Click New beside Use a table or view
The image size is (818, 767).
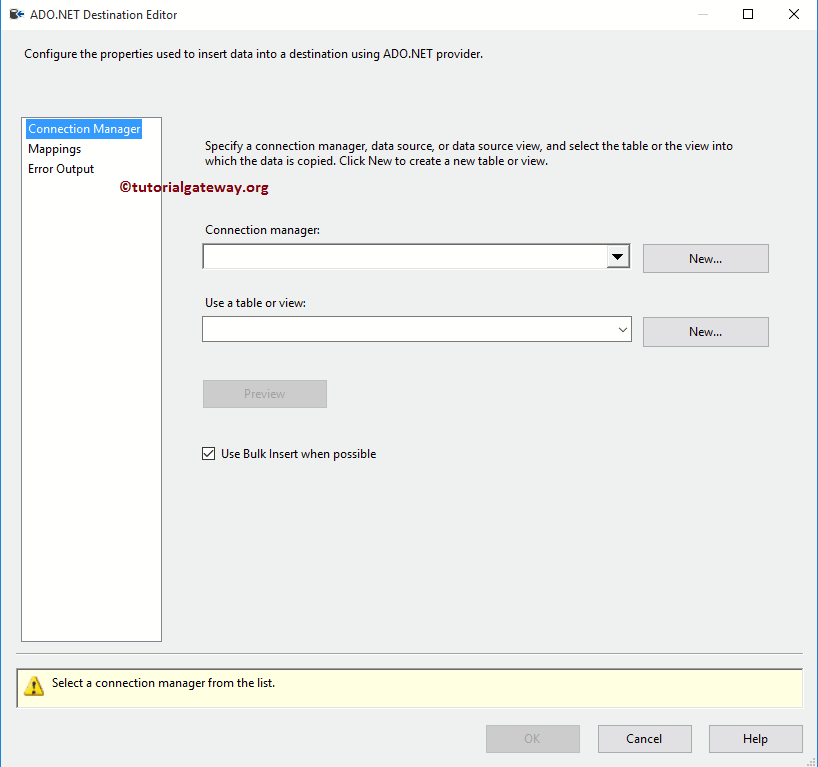pos(705,331)
